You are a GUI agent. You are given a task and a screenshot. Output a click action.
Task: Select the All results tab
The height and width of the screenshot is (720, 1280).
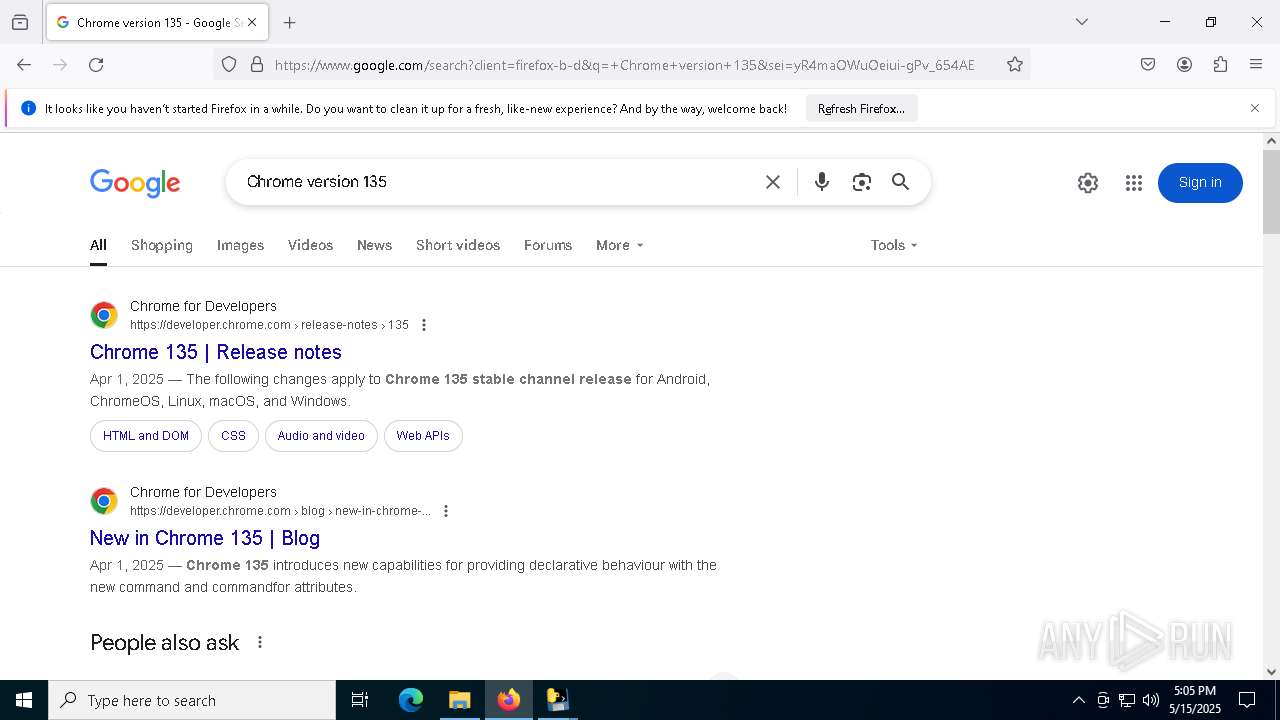coord(98,245)
